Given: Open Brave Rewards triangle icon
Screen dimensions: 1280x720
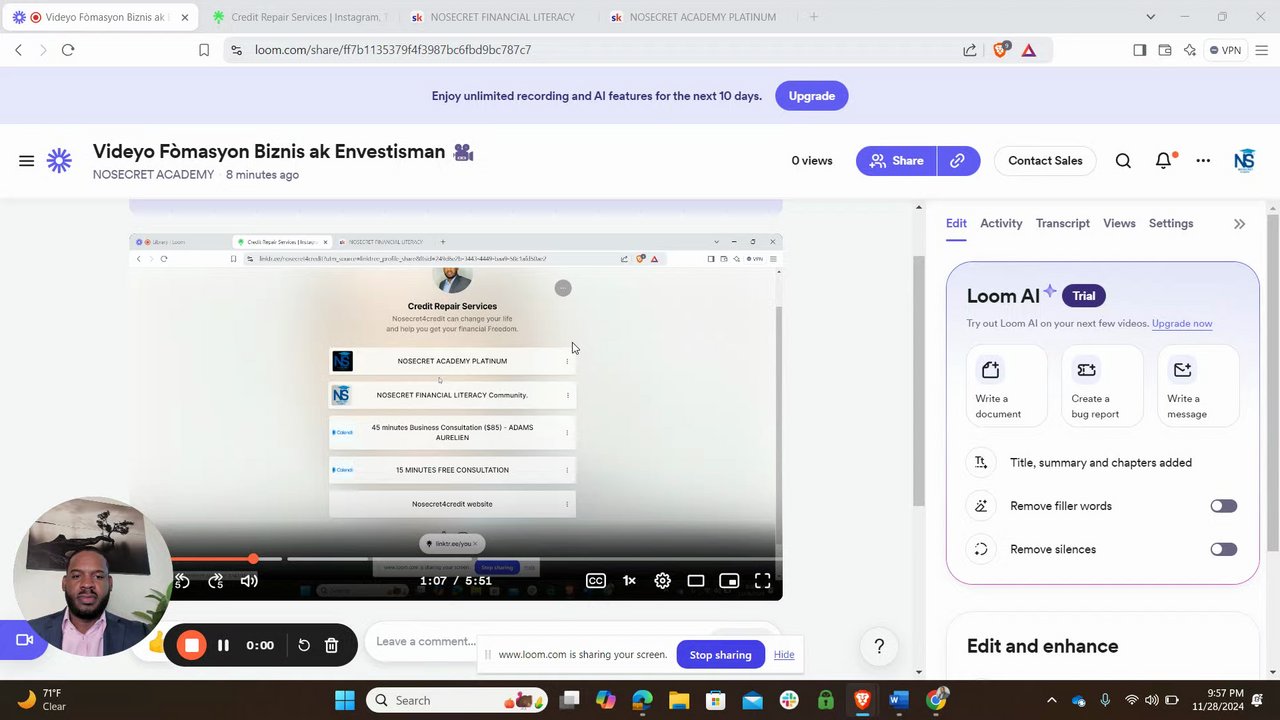Looking at the screenshot, I should click(1028, 50).
